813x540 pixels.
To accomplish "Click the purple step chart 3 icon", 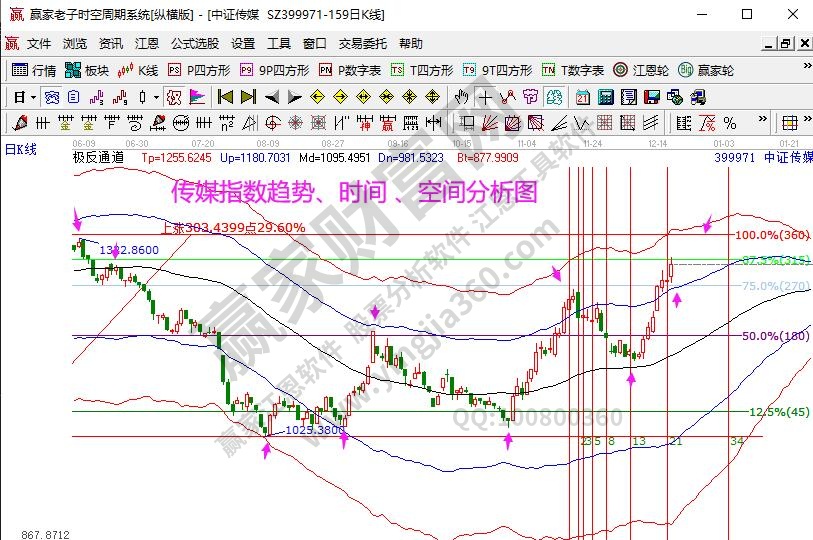I will coord(96,97).
